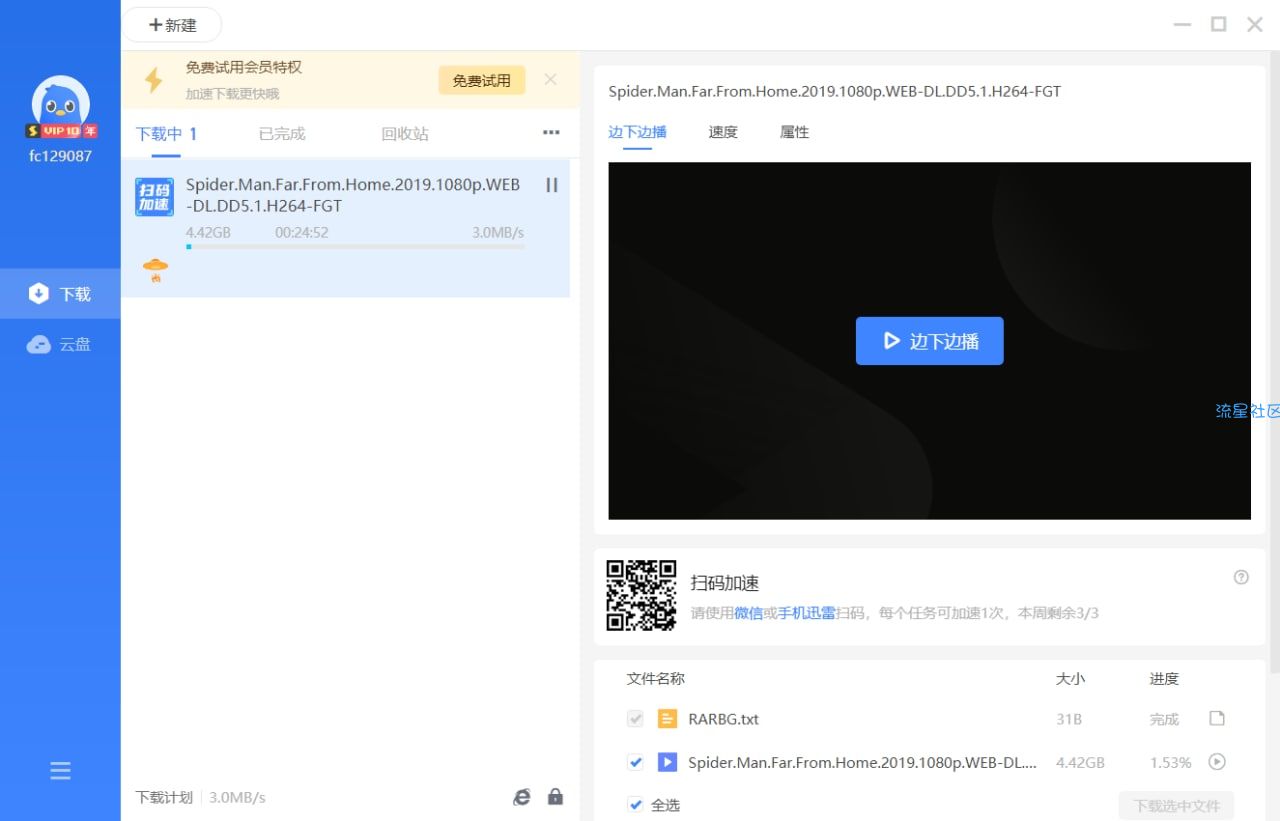Screen dimensions: 1280x821
Task: Click the 4.42GB task size
Action: click(208, 232)
